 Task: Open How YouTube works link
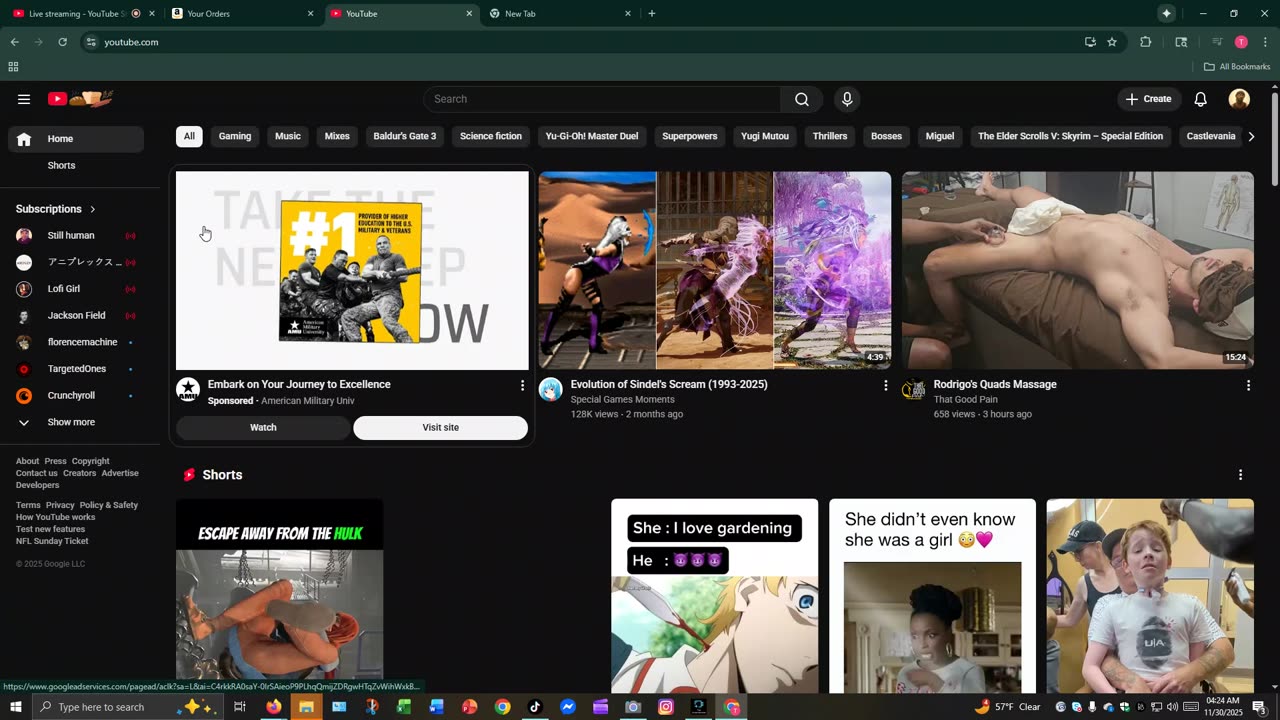(55, 517)
